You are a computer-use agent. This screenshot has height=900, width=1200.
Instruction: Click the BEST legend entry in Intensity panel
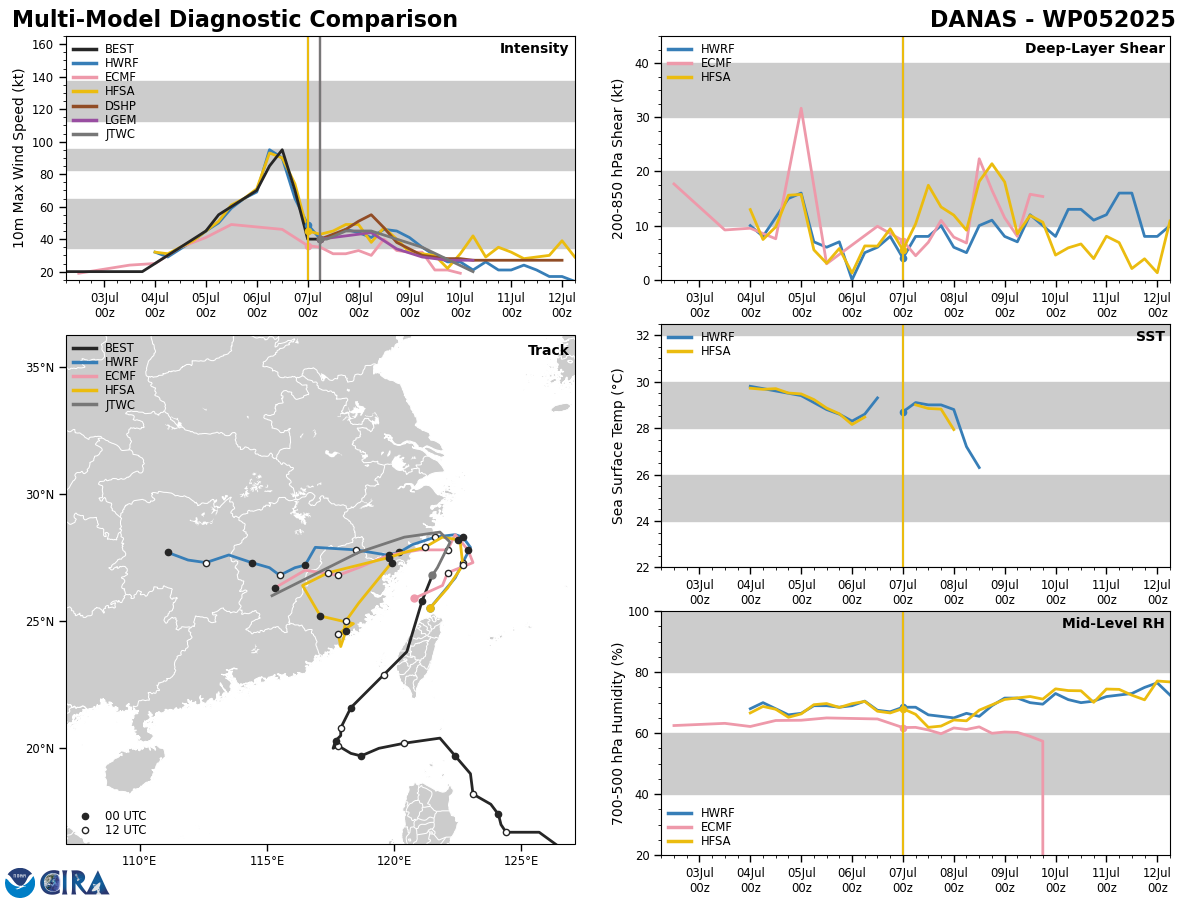point(103,49)
